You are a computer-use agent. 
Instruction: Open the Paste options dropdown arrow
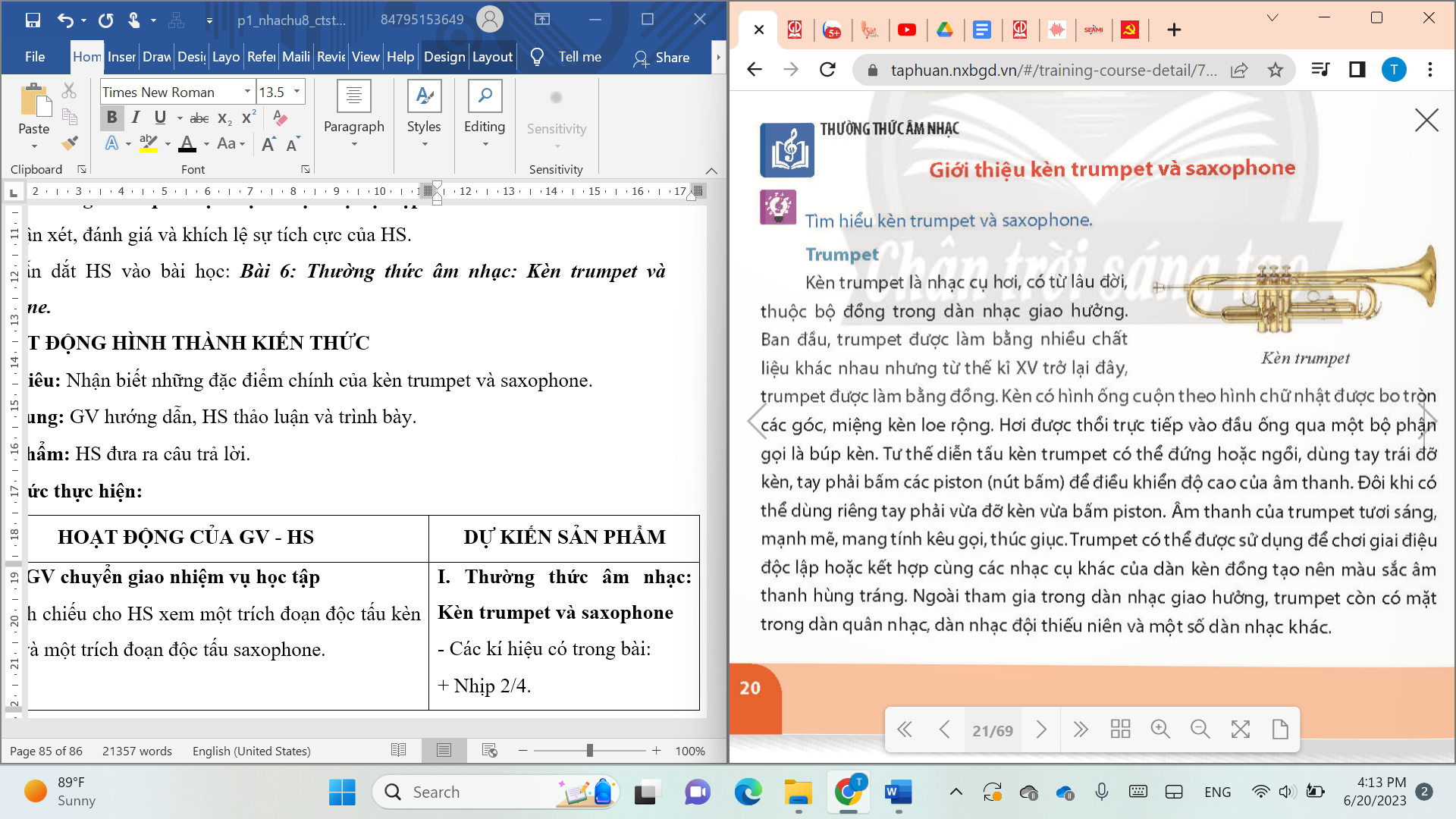[34, 146]
